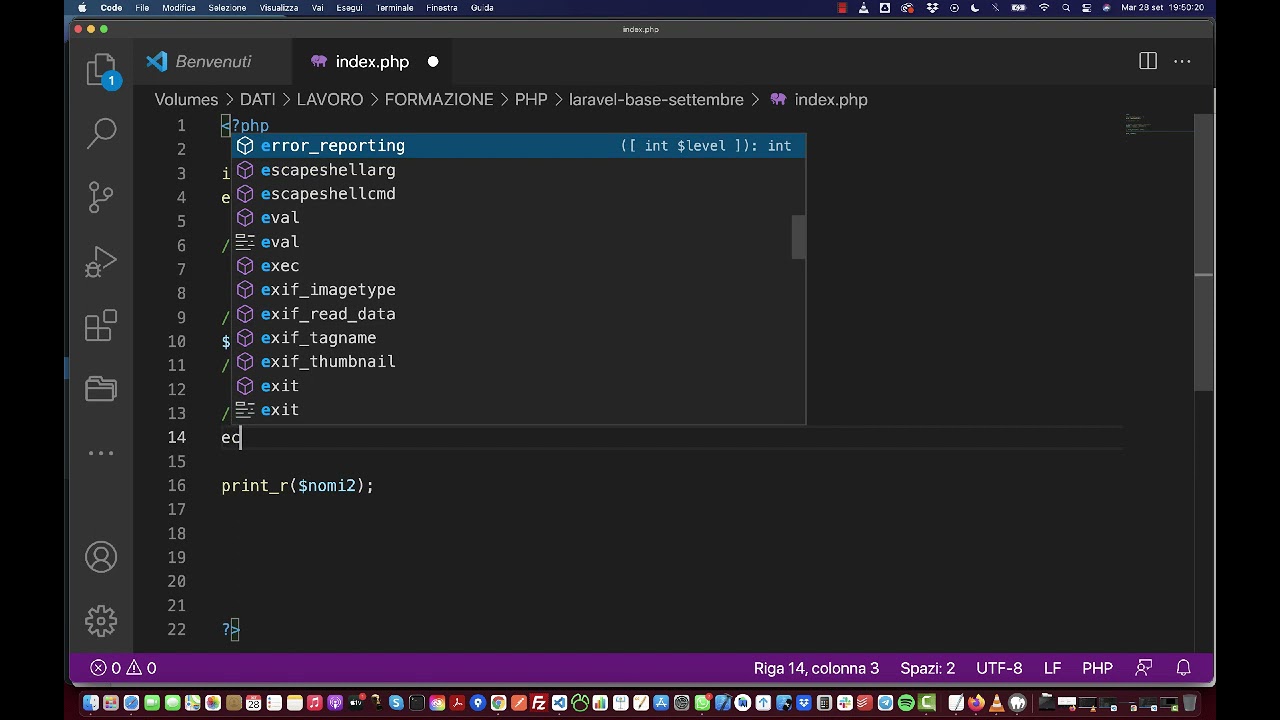The width and height of the screenshot is (1280, 720).
Task: Open editor More Actions menu
Action: 1182,62
